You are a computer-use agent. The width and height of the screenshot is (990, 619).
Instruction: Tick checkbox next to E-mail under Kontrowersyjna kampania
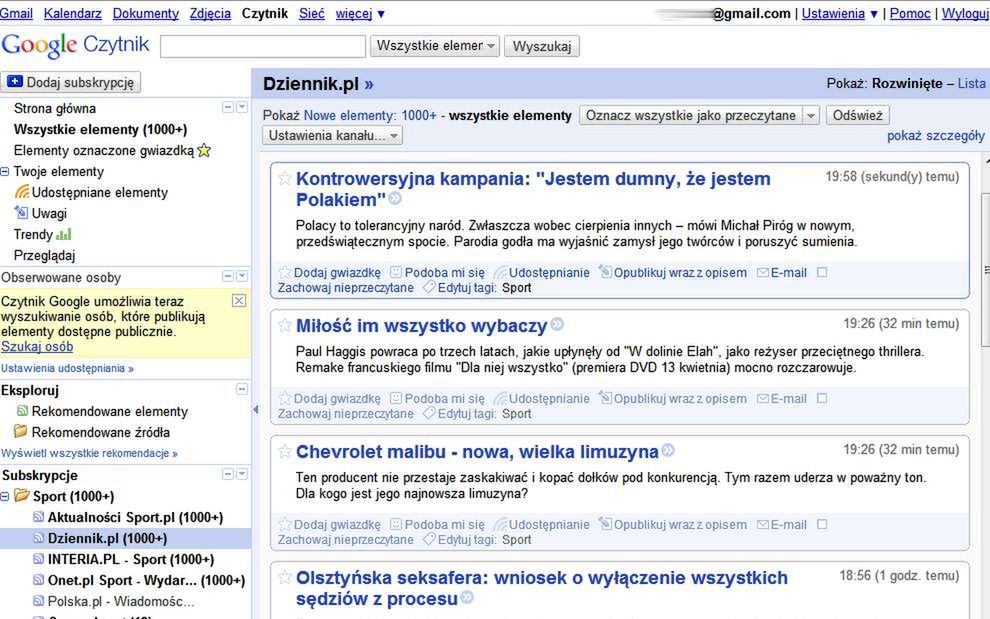[822, 272]
